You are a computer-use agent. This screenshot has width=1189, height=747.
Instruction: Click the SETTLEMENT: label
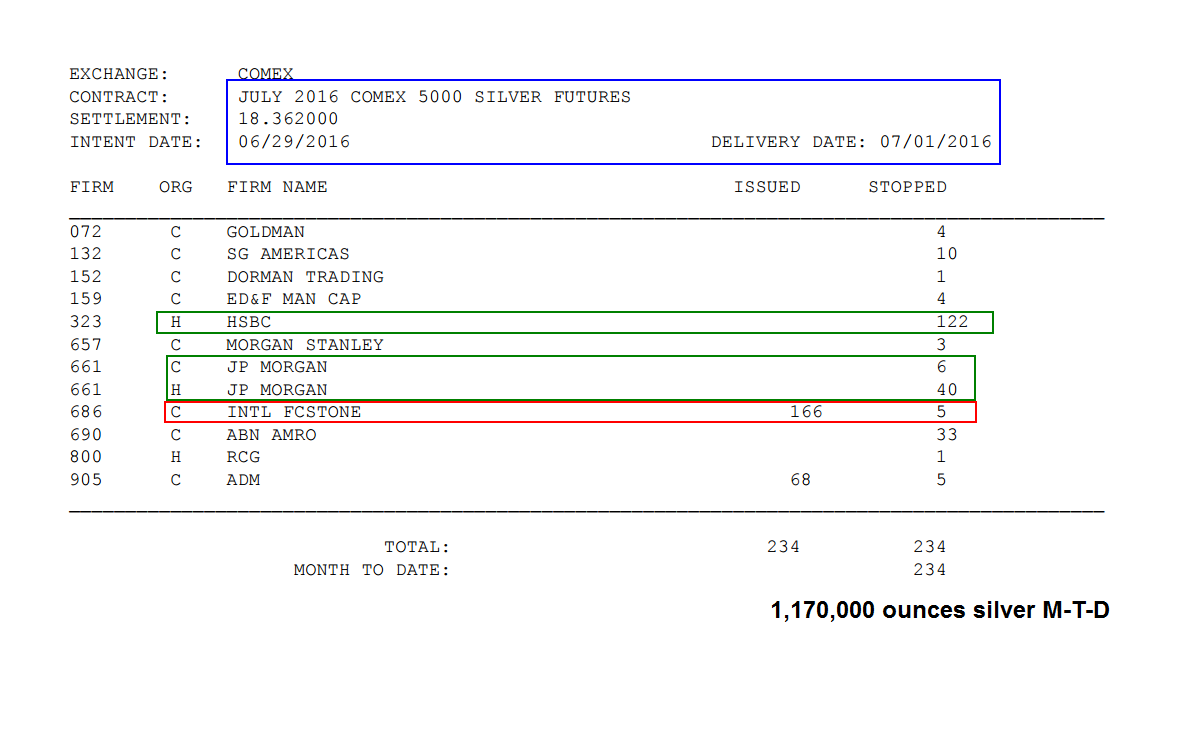click(x=130, y=119)
